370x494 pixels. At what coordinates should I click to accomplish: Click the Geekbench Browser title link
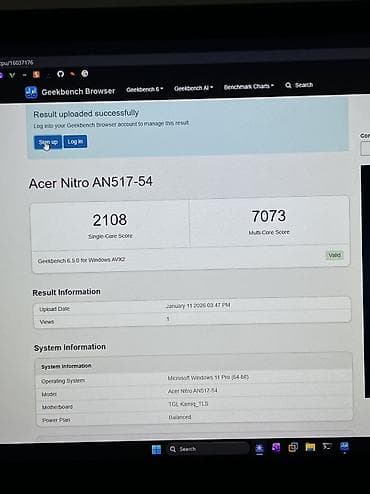pos(78,91)
